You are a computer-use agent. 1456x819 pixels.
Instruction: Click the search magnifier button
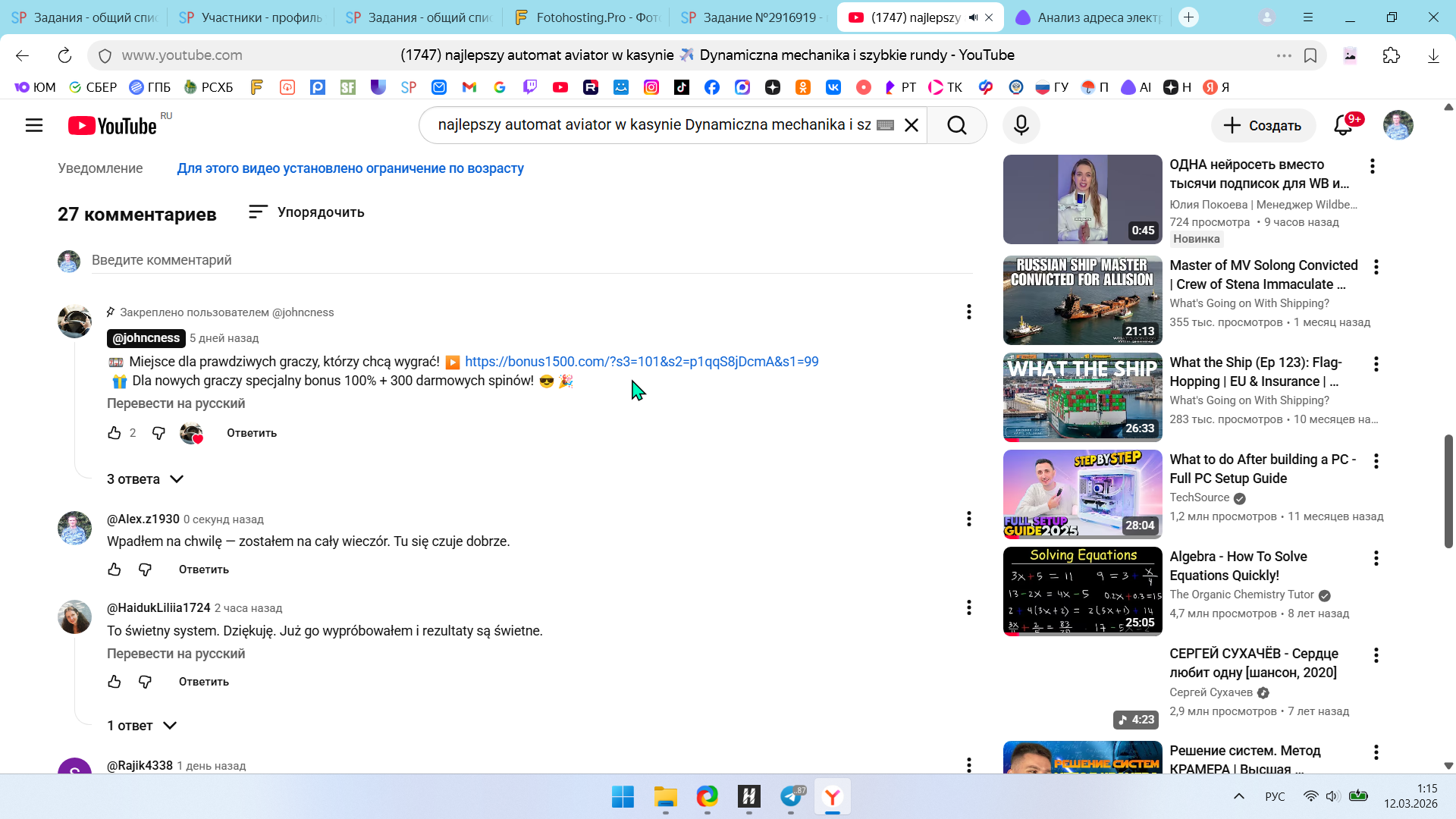(956, 125)
